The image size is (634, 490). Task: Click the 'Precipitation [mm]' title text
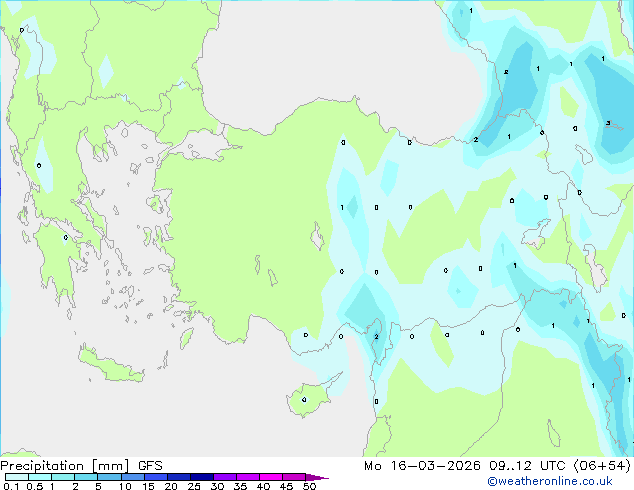point(65,466)
